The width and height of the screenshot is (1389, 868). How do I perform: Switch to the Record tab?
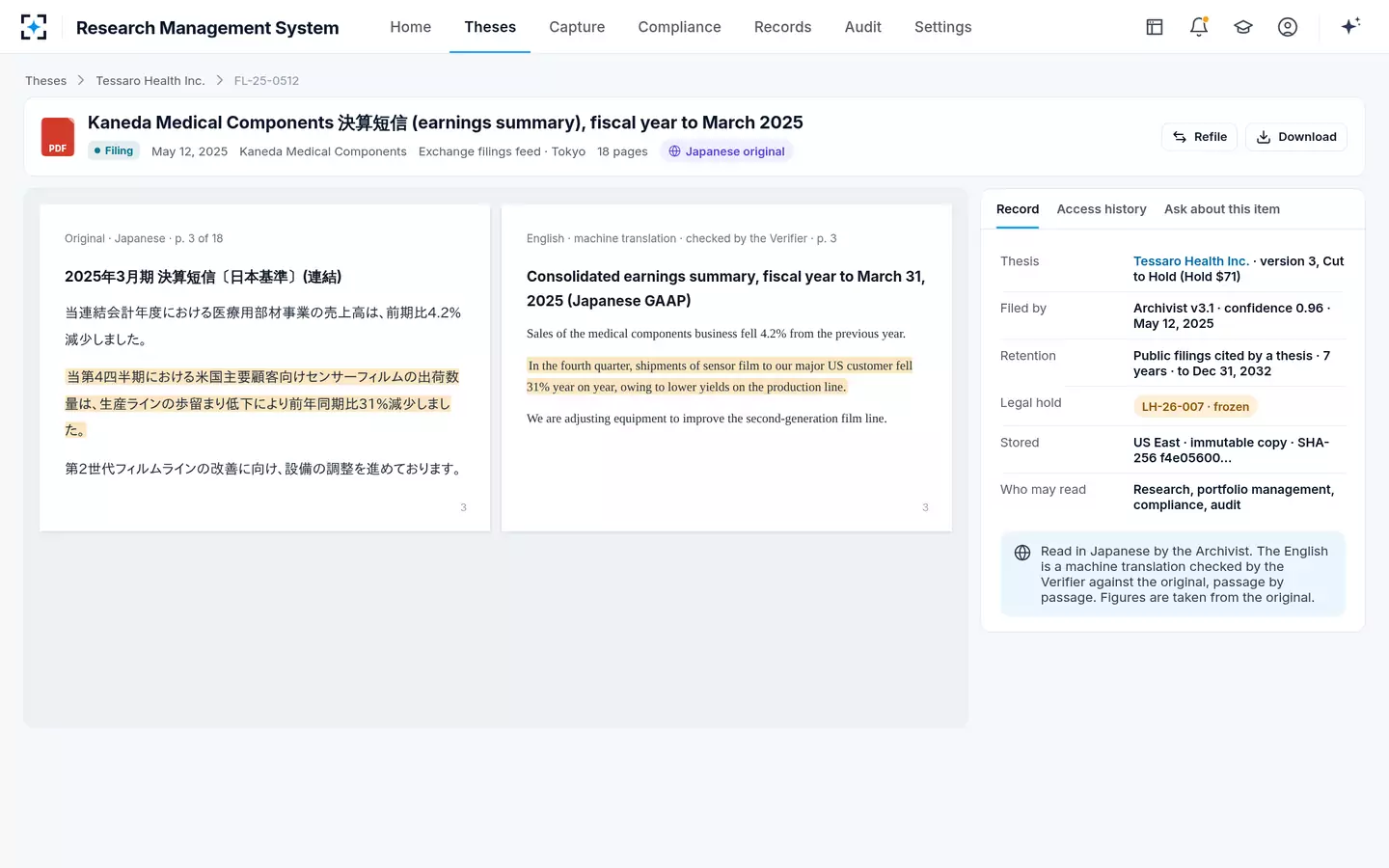pos(1018,209)
